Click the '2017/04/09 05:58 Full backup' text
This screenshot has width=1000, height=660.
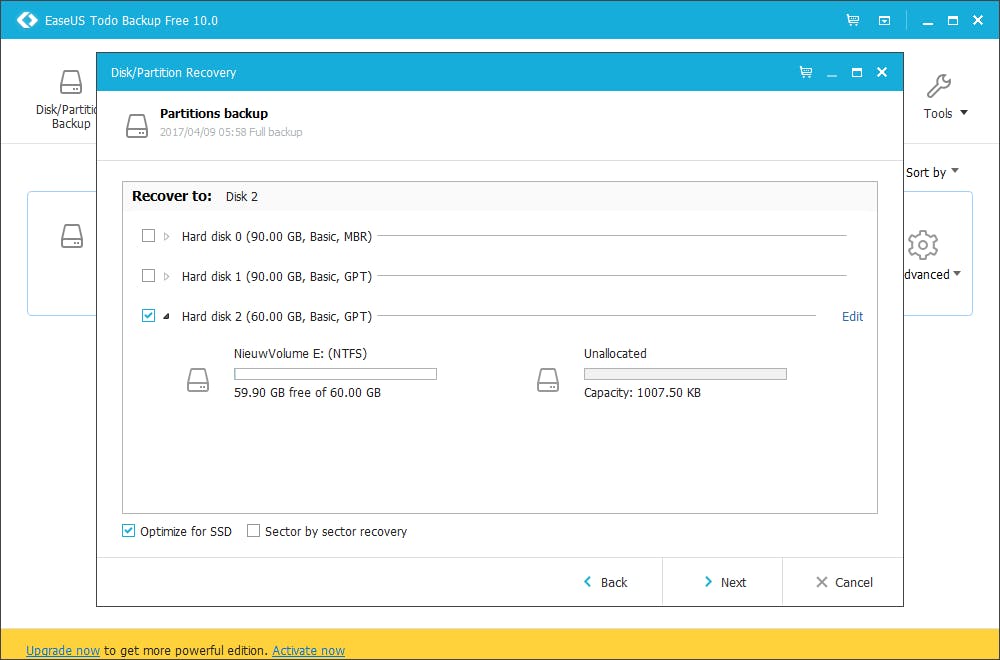coord(231,132)
